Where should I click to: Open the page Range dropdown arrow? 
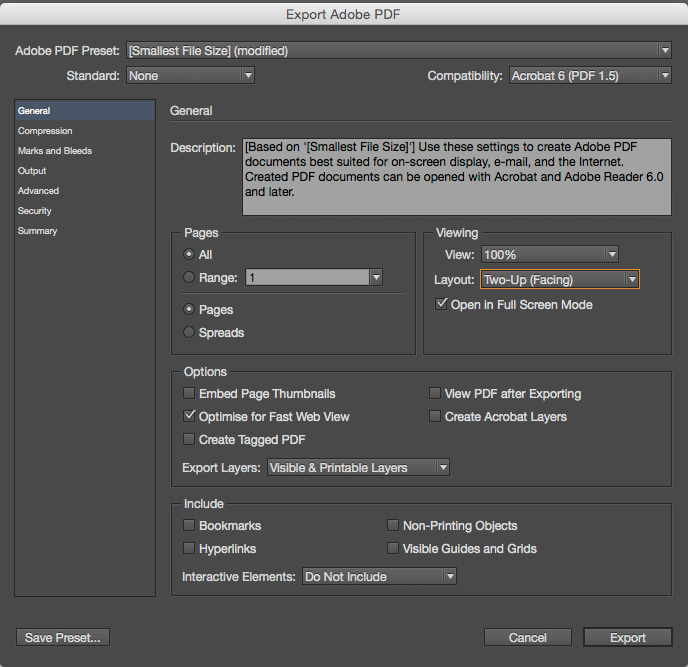tap(376, 277)
